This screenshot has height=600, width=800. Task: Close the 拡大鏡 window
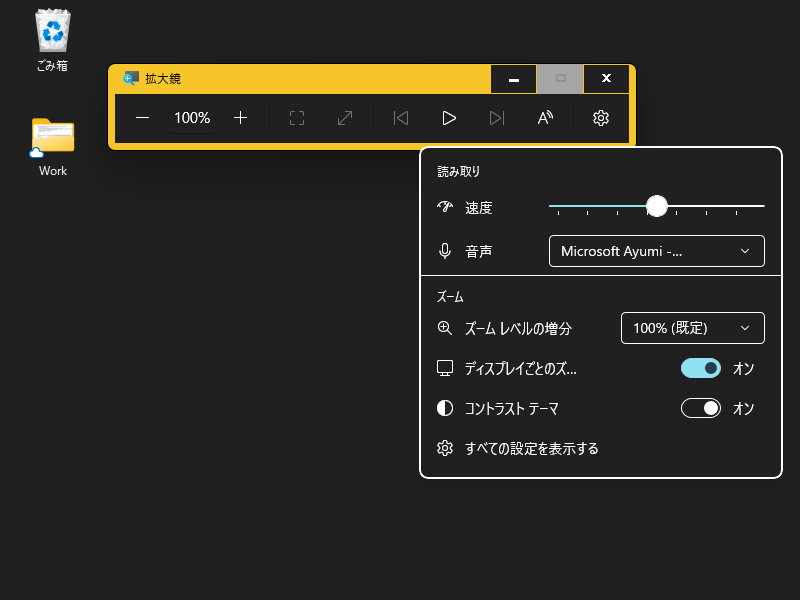tap(606, 79)
